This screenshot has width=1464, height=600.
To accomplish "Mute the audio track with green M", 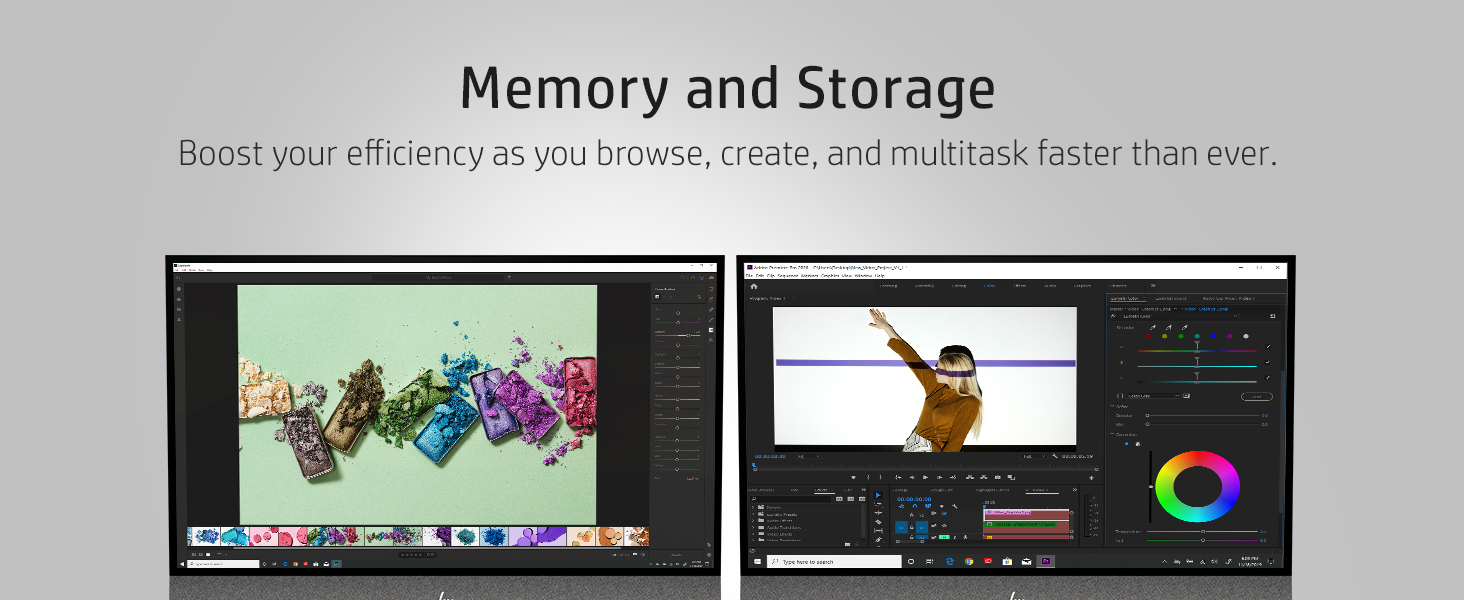I will [944, 537].
